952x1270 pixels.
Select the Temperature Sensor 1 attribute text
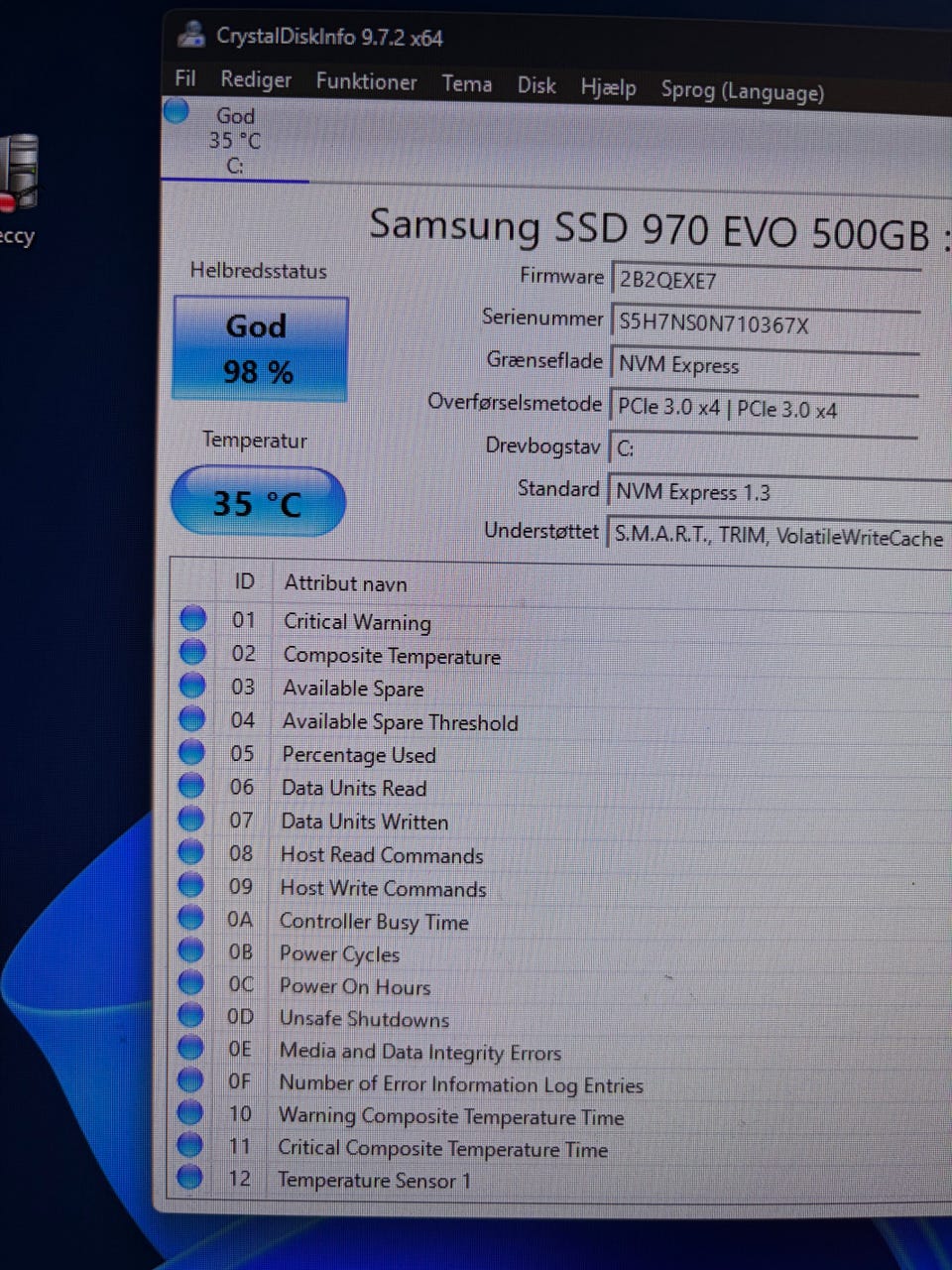[374, 1181]
